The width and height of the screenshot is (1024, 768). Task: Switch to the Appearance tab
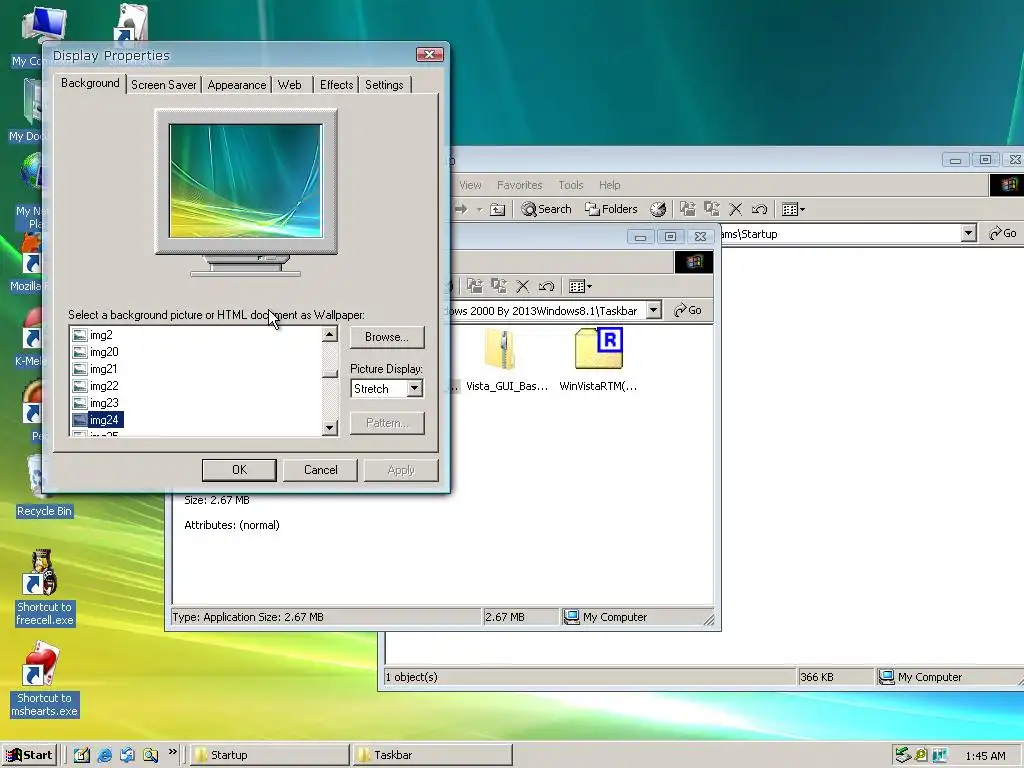pyautogui.click(x=236, y=85)
